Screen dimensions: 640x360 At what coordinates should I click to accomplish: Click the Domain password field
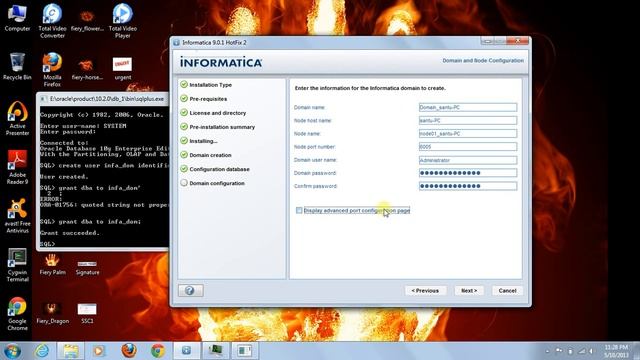pyautogui.click(x=468, y=173)
